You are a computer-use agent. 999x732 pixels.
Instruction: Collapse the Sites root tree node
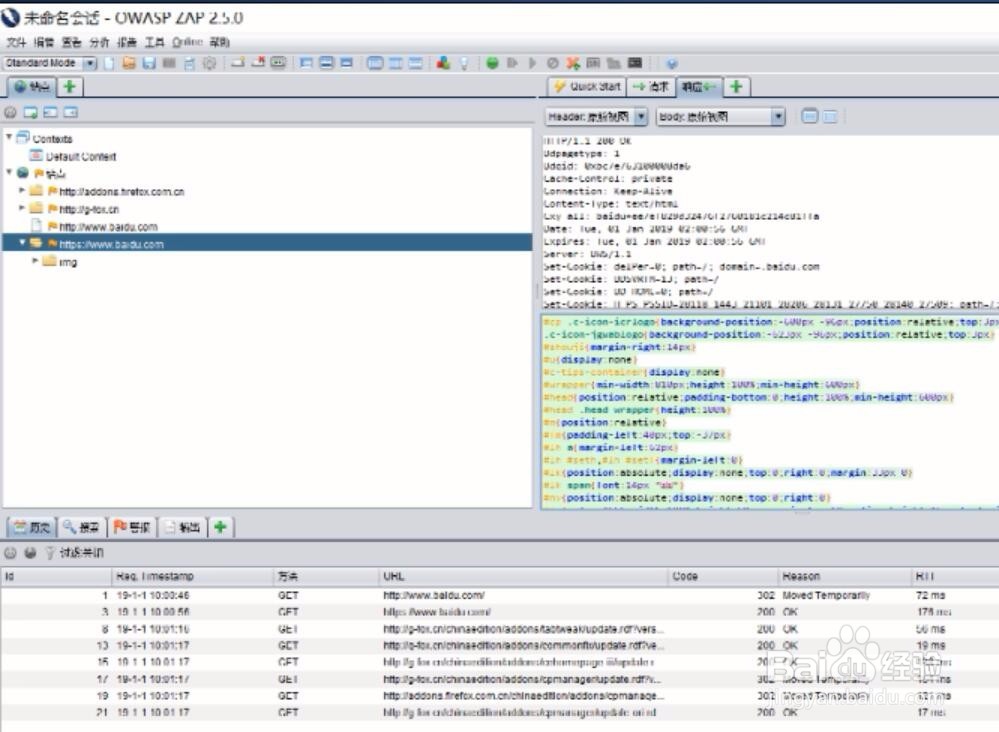9,172
